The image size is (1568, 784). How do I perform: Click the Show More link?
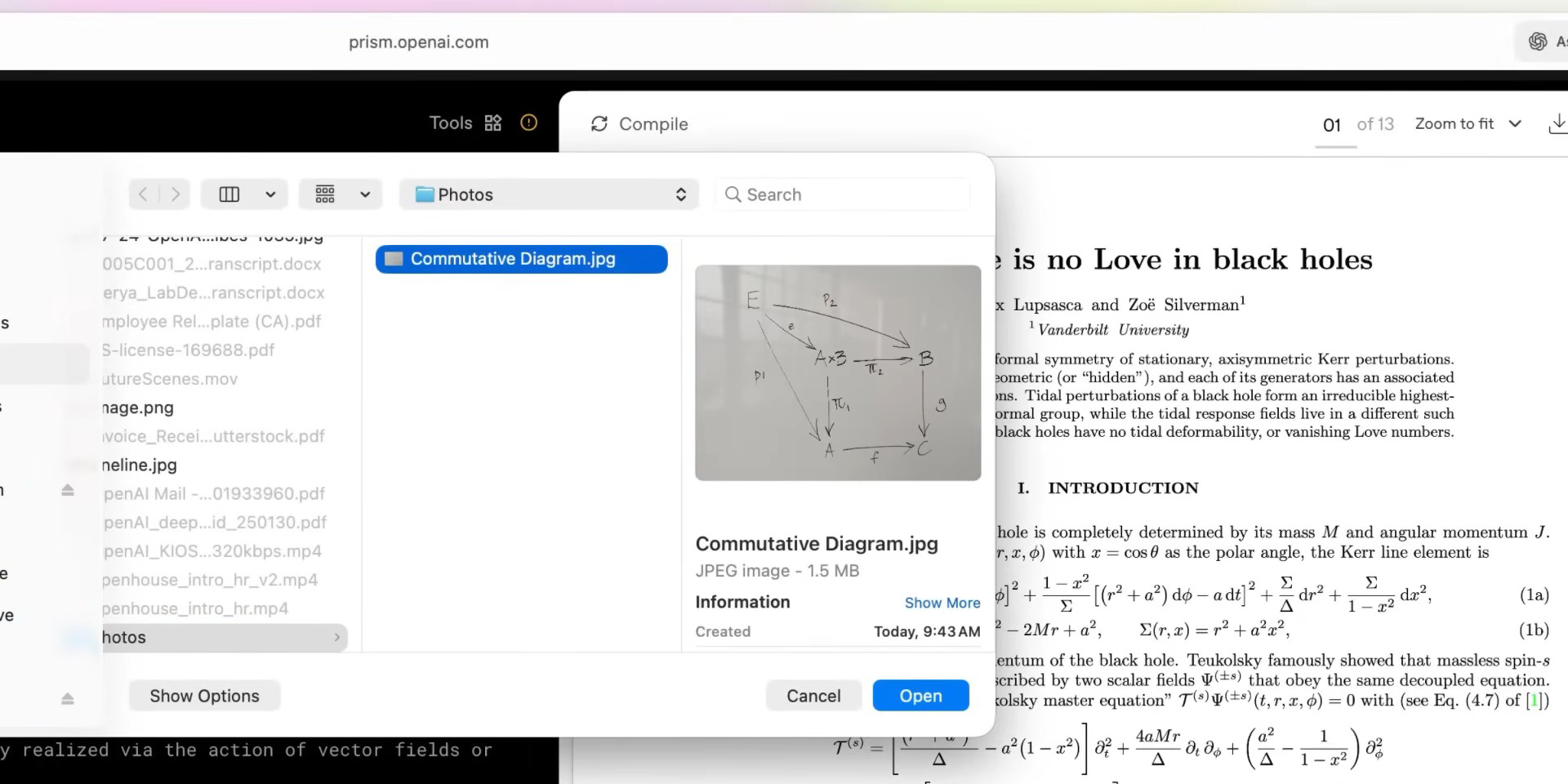pos(942,603)
